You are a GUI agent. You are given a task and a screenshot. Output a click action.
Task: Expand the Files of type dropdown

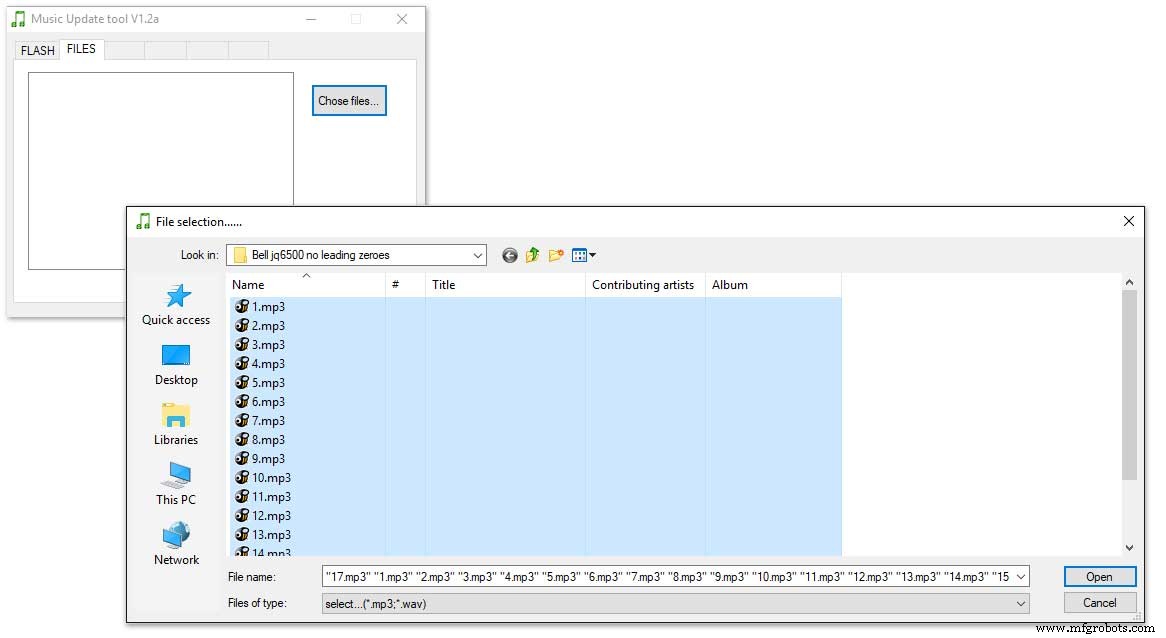pos(1021,603)
